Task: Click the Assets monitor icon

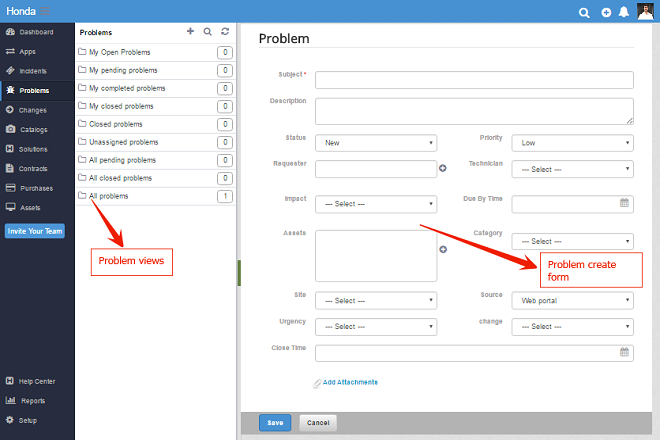Action: 11,207
